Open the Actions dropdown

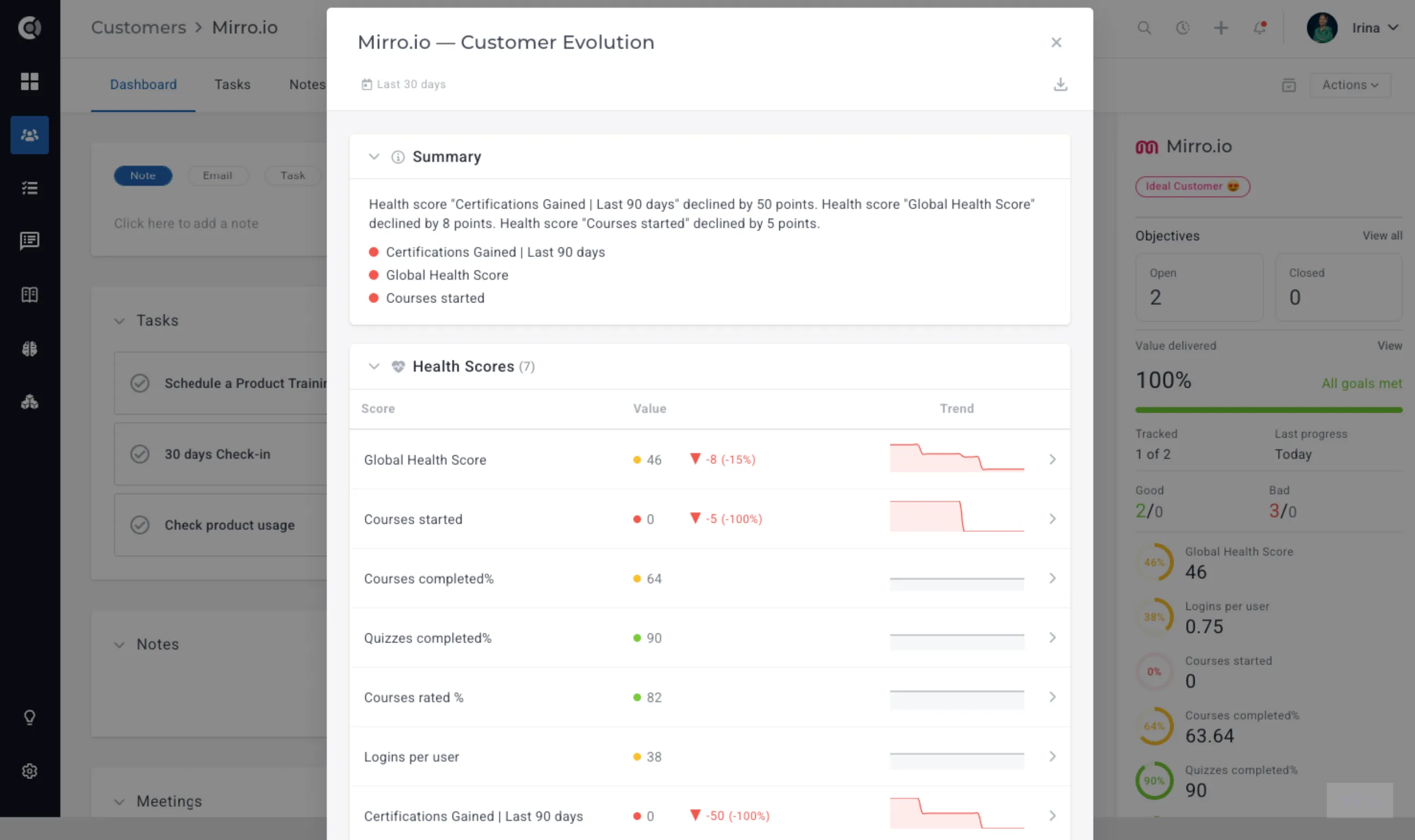(1350, 85)
